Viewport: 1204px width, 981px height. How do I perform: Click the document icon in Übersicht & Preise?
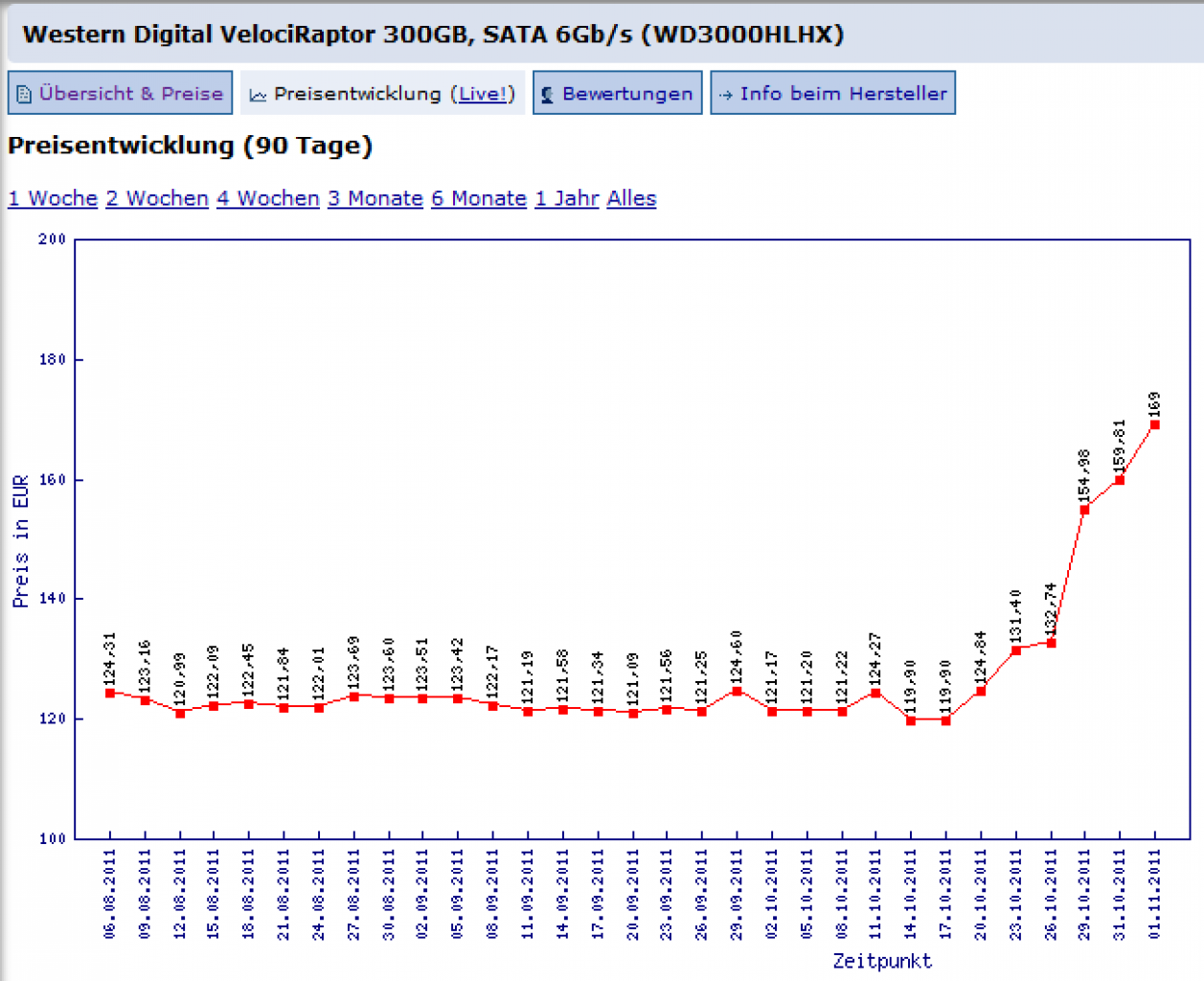point(25,94)
